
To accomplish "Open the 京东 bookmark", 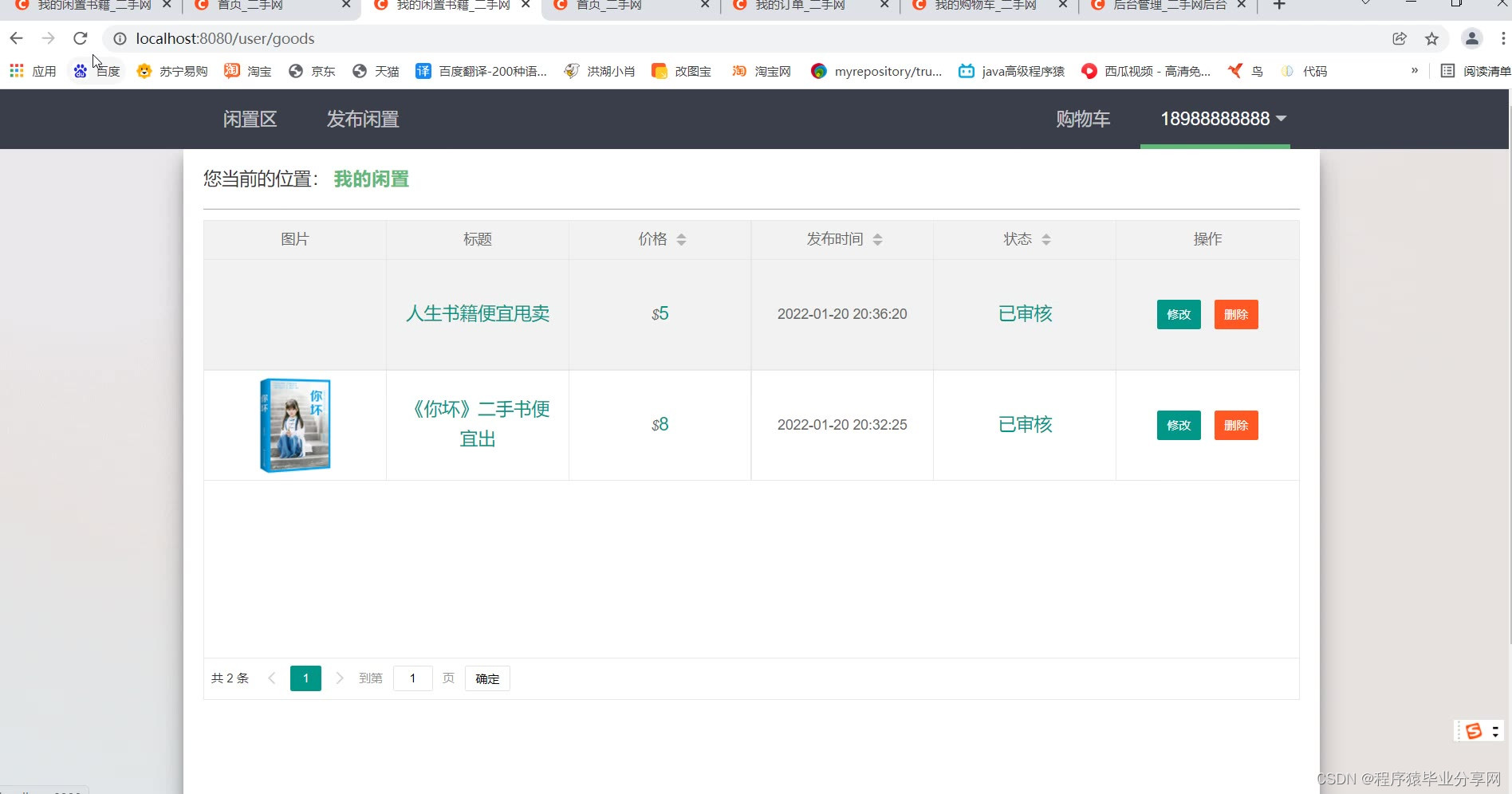I will [312, 71].
